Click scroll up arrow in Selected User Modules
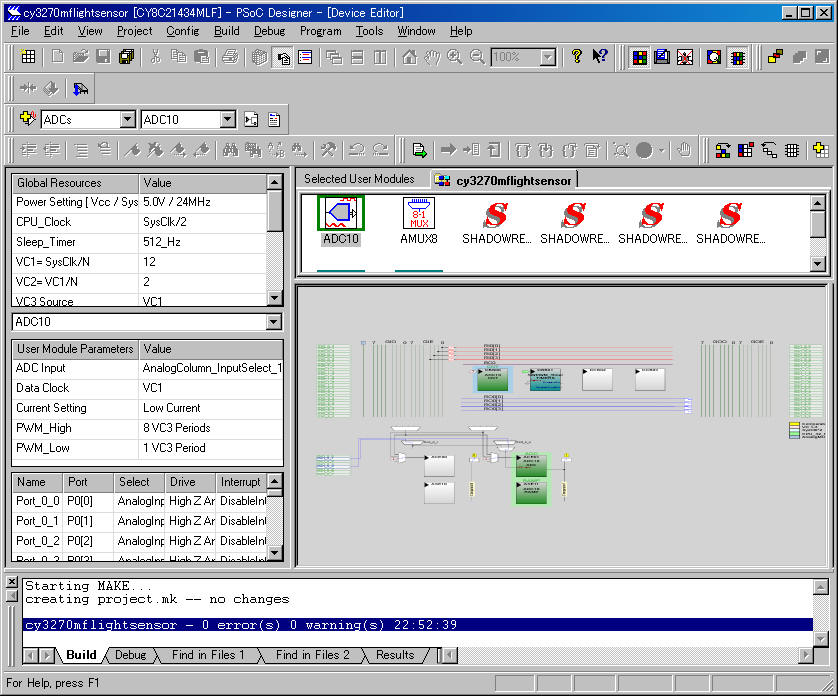The height and width of the screenshot is (696, 838). pos(818,203)
